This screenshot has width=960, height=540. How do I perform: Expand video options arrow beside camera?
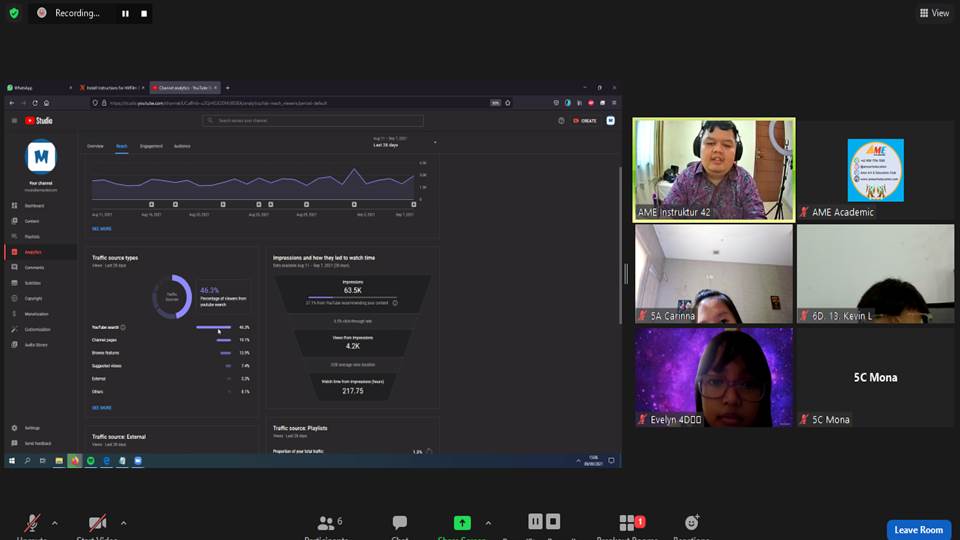point(123,523)
